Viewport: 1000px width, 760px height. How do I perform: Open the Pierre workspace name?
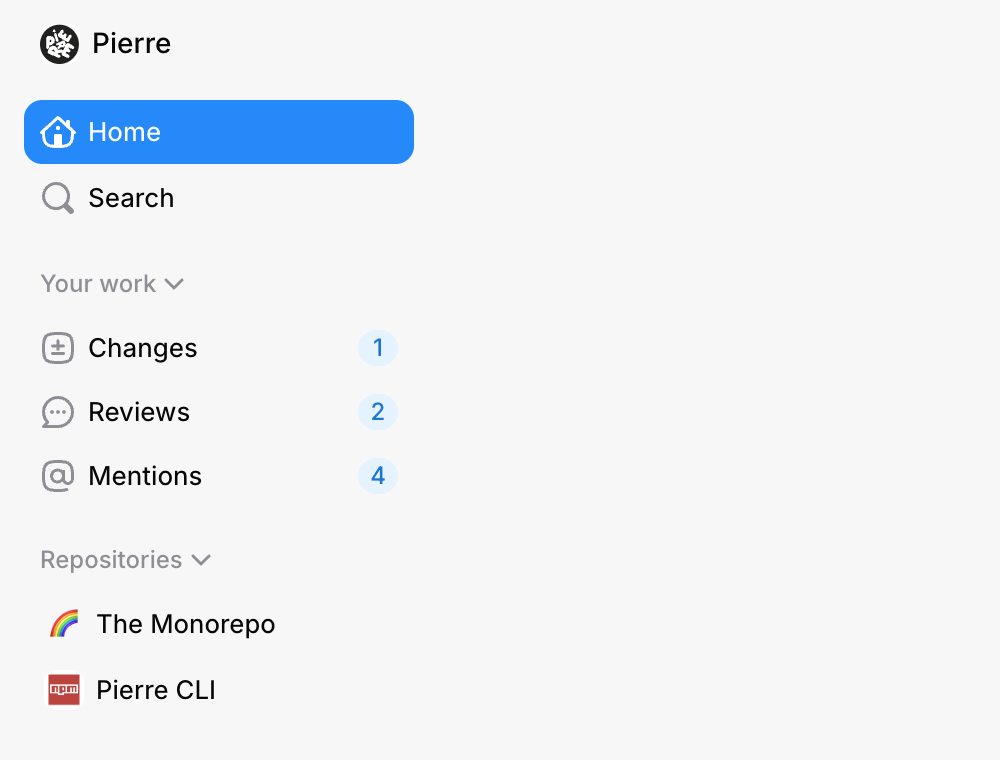coord(131,44)
